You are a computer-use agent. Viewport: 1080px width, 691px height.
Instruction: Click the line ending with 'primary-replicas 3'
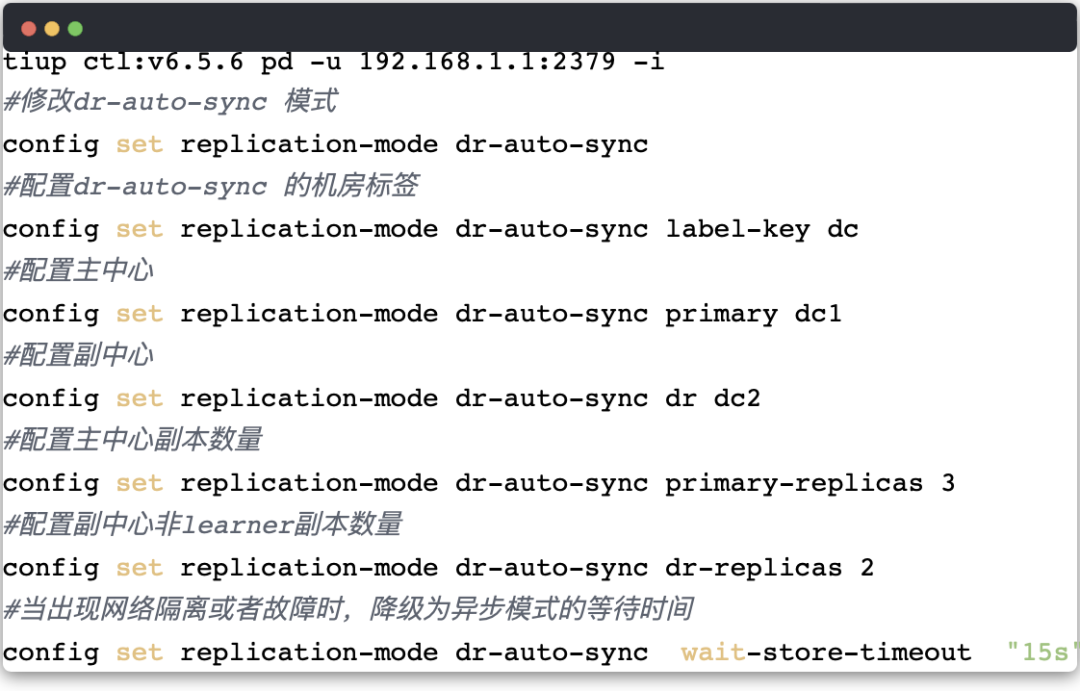[x=479, y=484]
